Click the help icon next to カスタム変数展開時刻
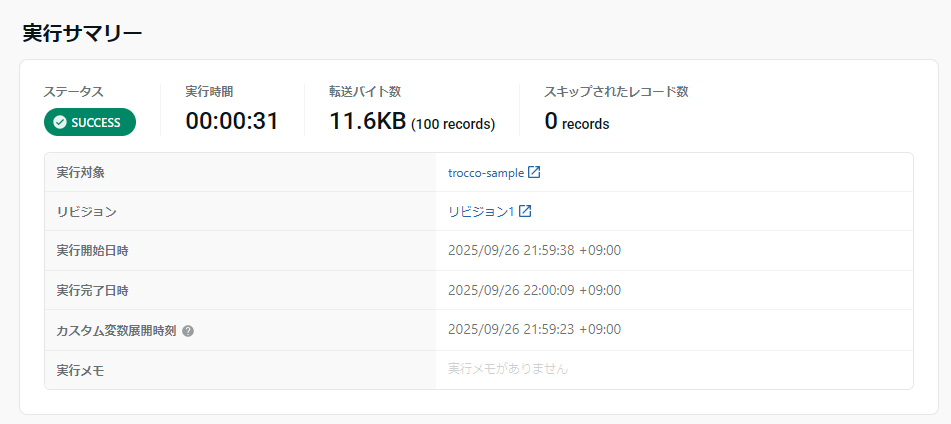Image resolution: width=951 pixels, height=424 pixels. pyautogui.click(x=188, y=330)
